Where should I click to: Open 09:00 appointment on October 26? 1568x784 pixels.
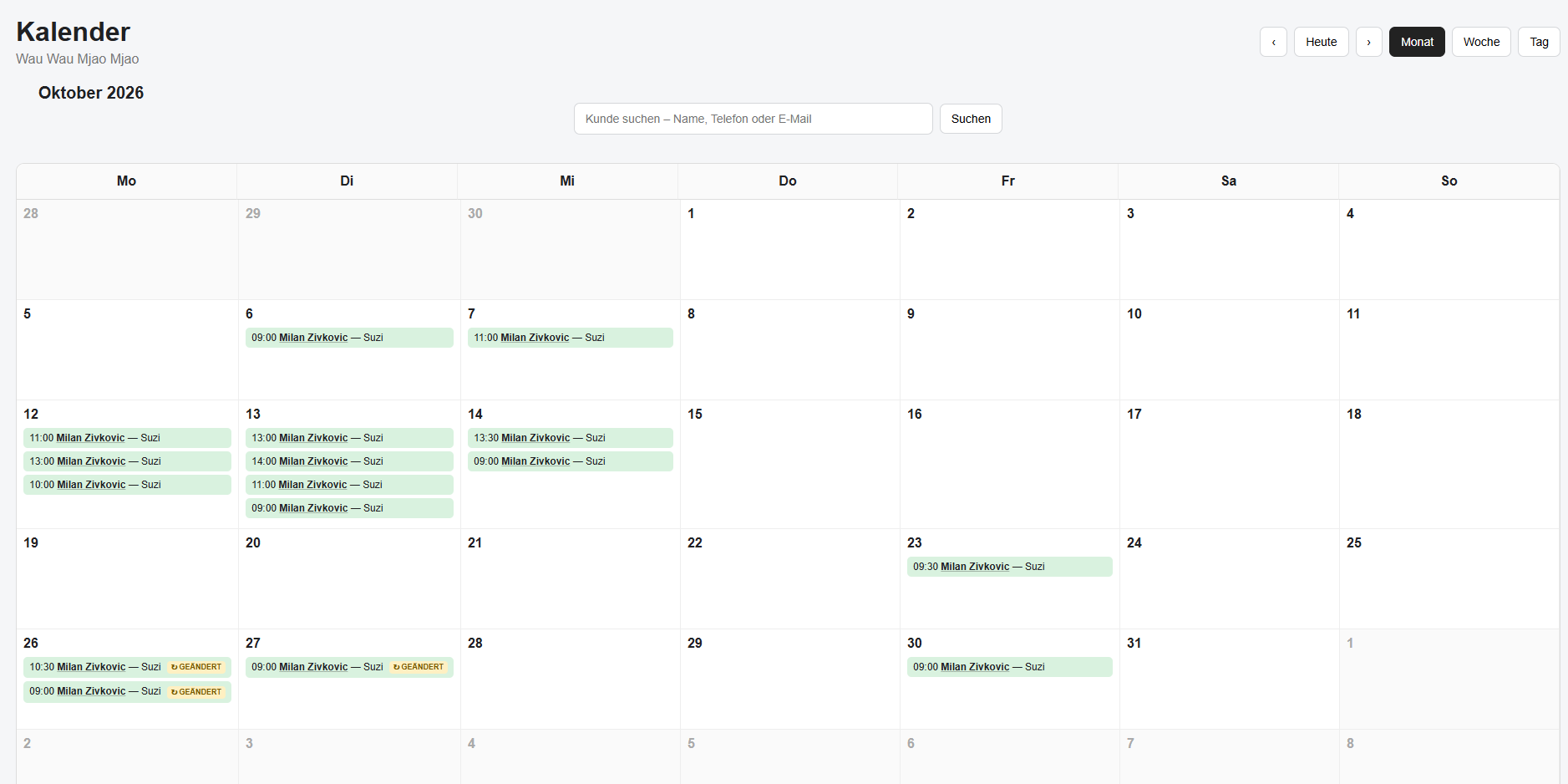pos(127,691)
